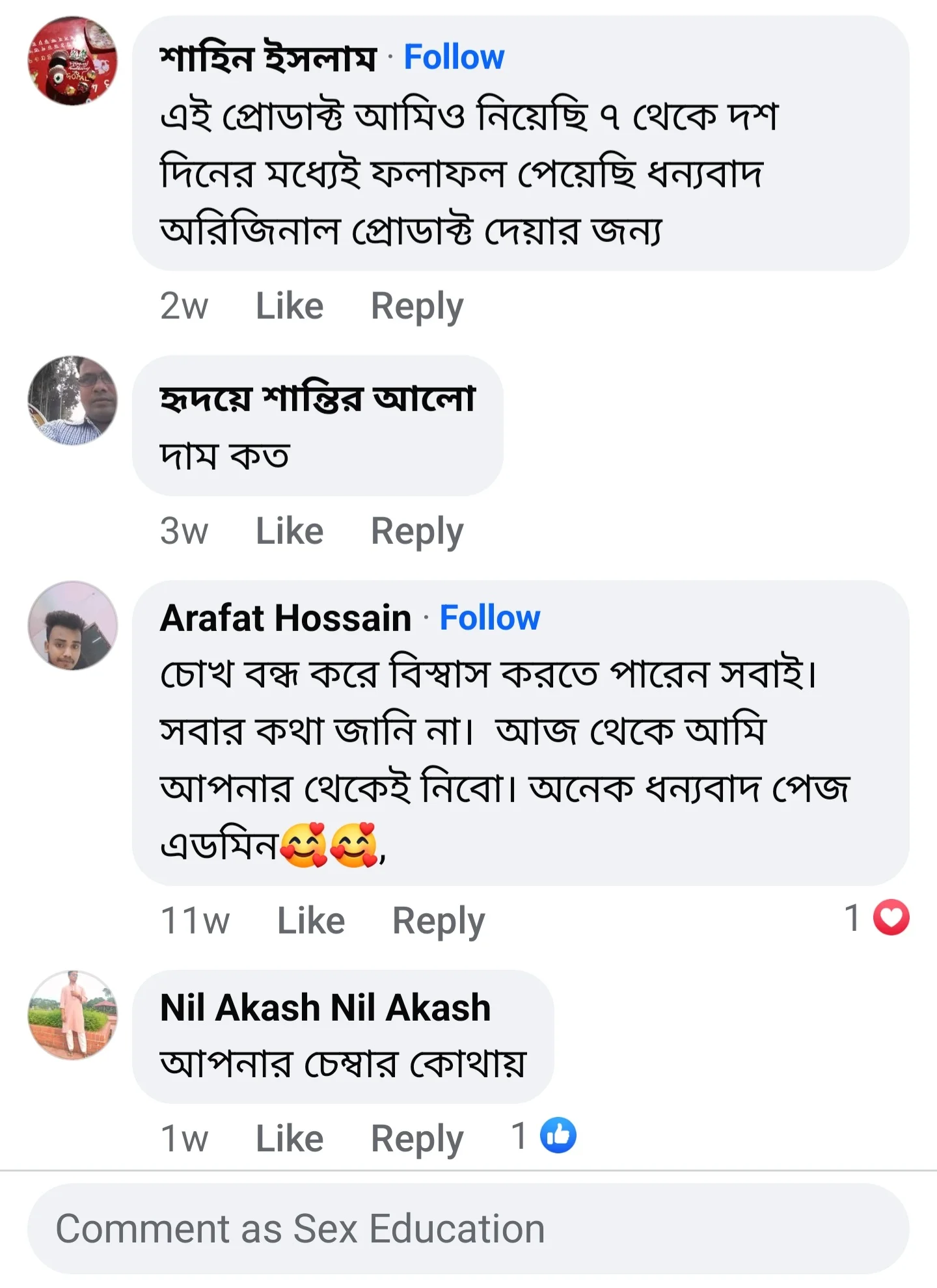The height and width of the screenshot is (1288, 937).
Task: Open Arafat Hossain's profile picture
Action: (73, 626)
